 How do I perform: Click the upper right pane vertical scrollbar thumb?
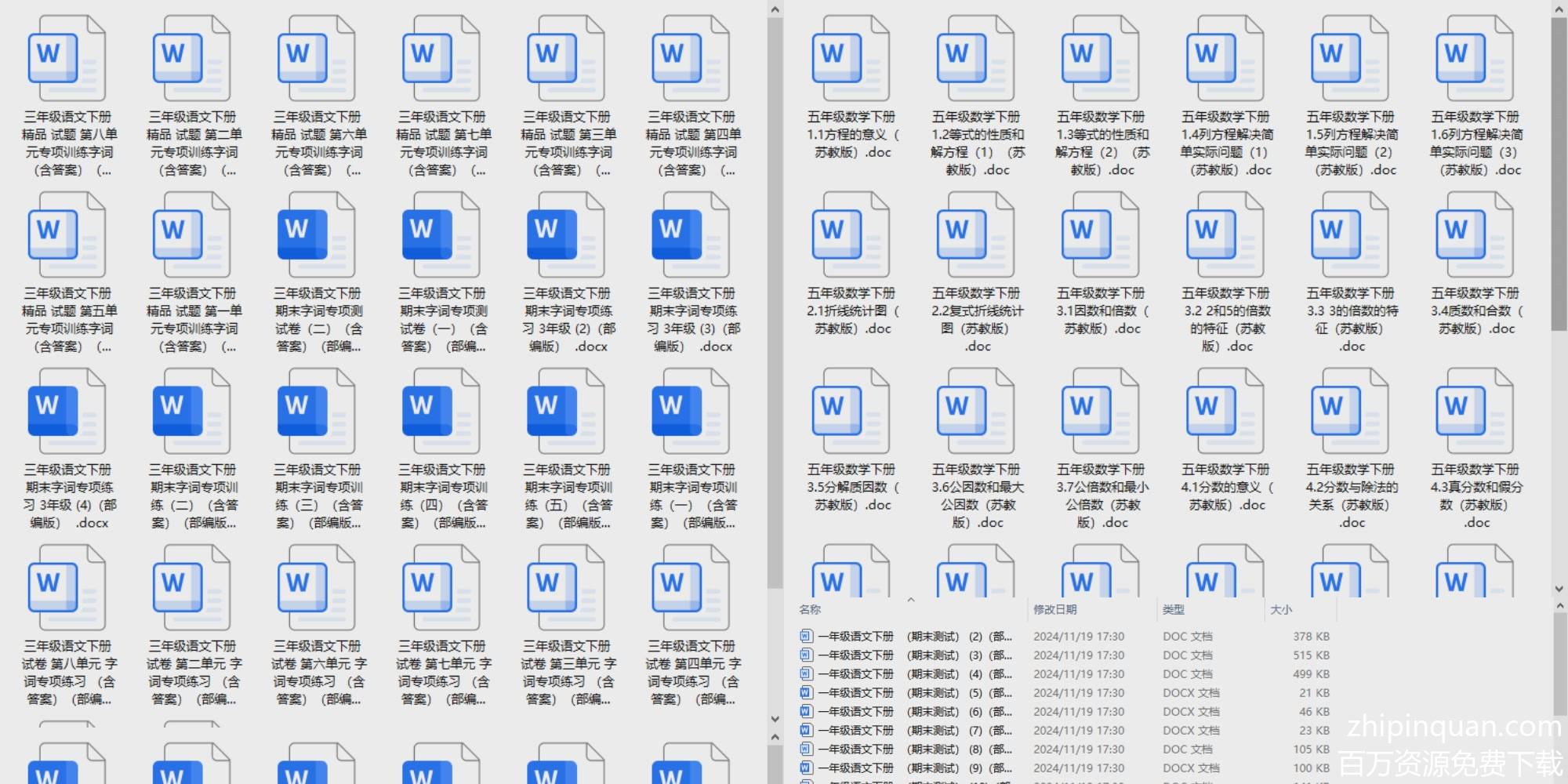click(x=1559, y=157)
